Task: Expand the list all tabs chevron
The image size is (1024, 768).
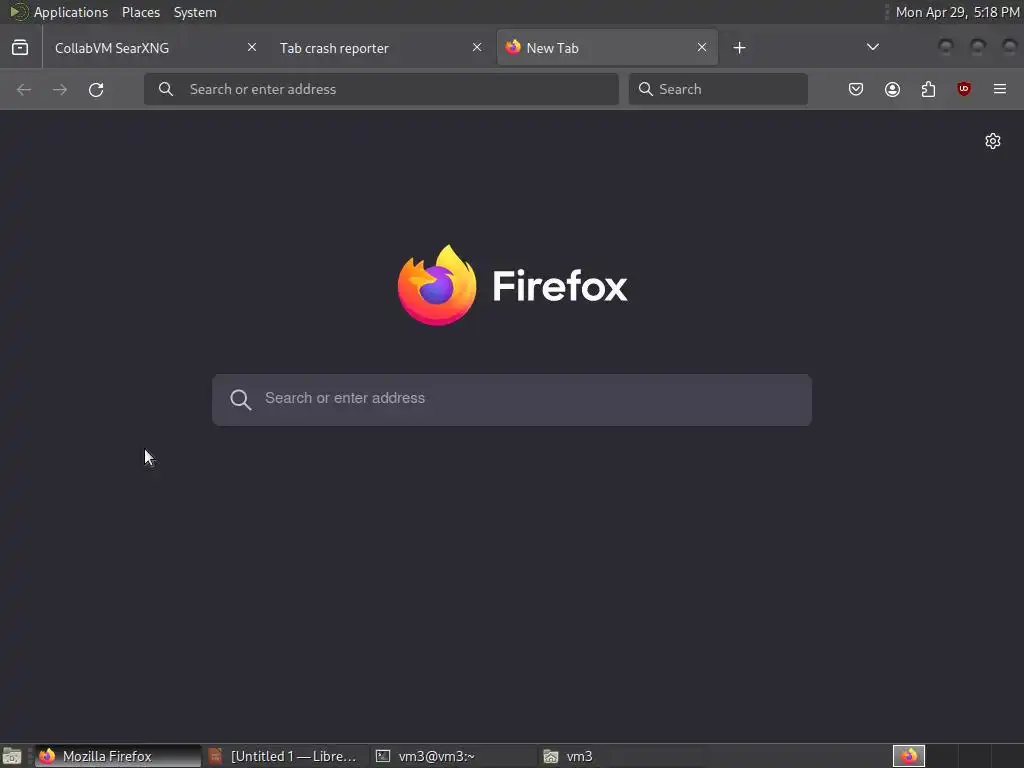Action: [x=872, y=47]
